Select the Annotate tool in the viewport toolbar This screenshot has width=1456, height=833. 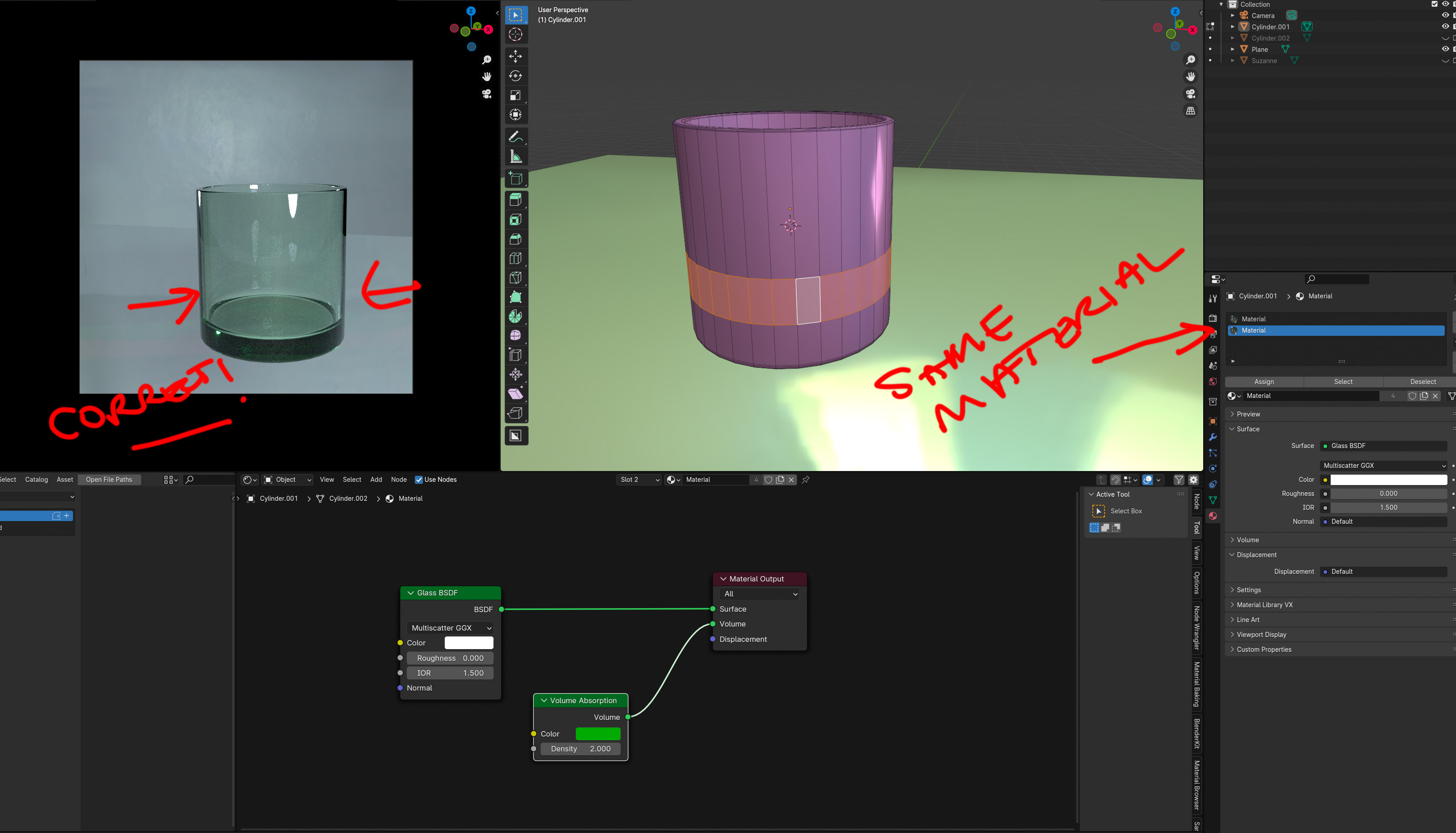(x=516, y=136)
